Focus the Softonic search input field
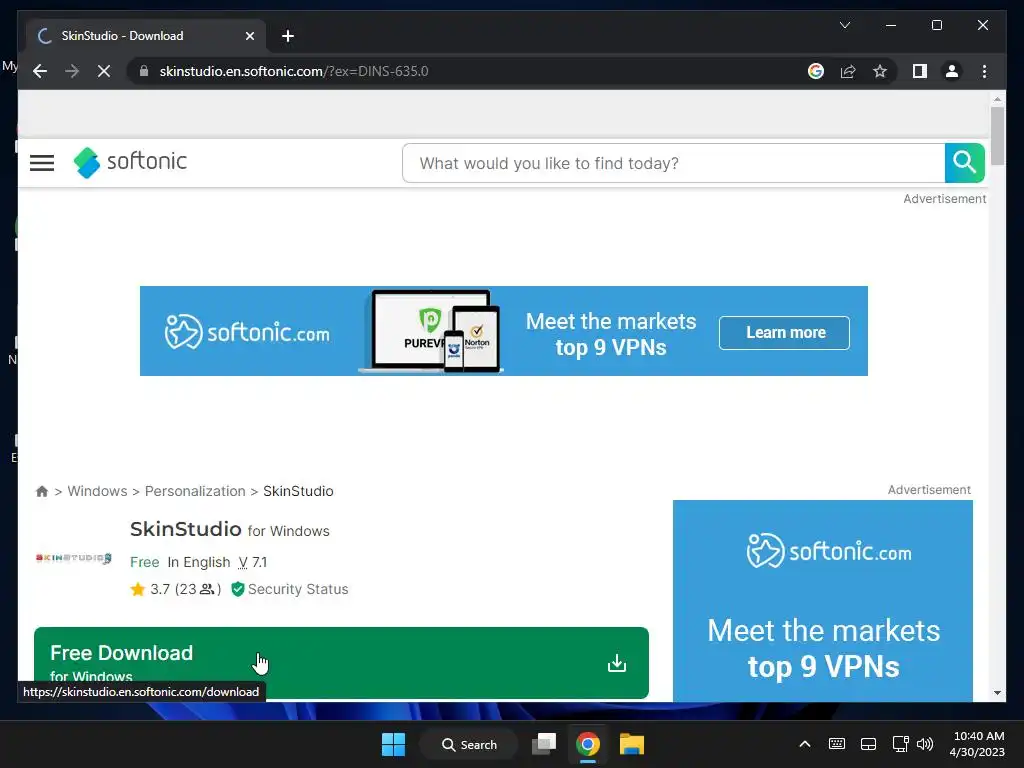 tap(673, 163)
